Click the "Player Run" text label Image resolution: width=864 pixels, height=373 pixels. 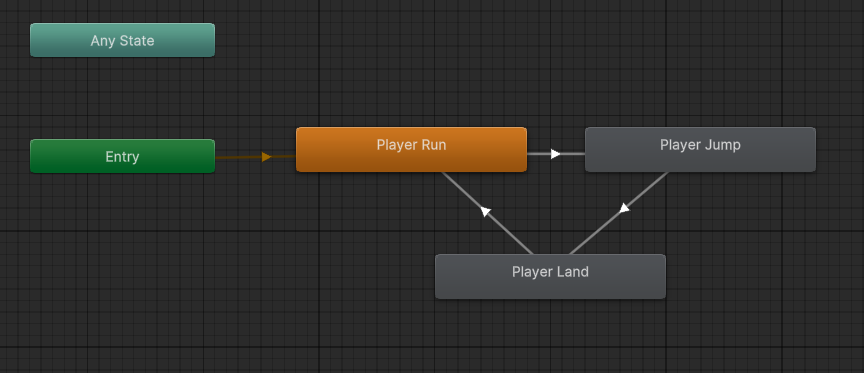coord(412,145)
